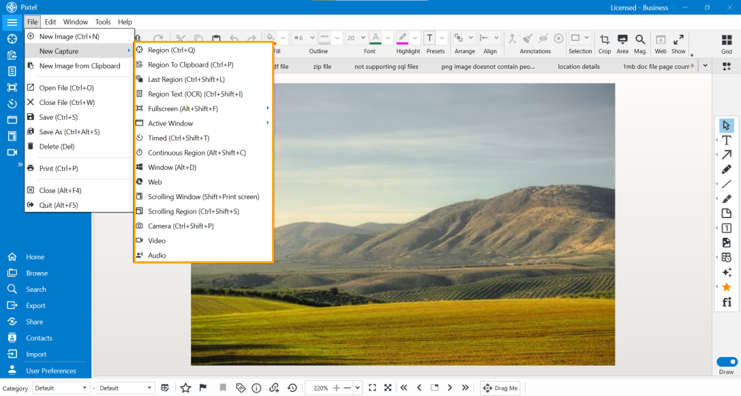Expand the Selection tool dropdown

click(586, 38)
